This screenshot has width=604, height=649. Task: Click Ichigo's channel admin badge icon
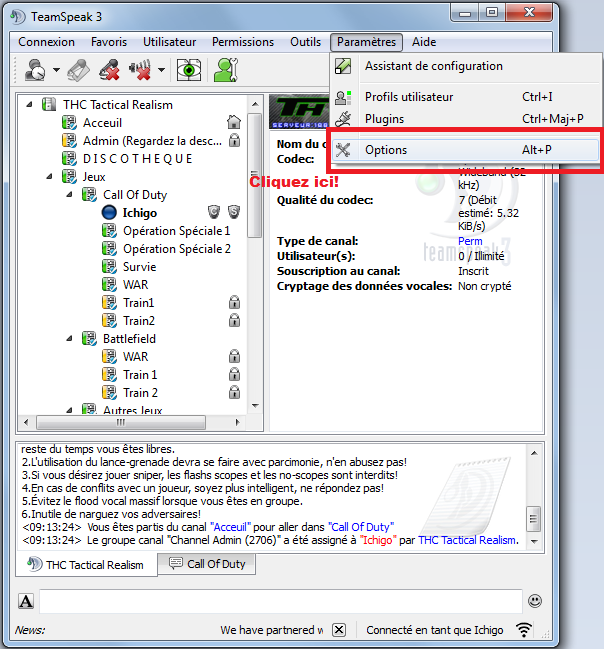pos(214,212)
